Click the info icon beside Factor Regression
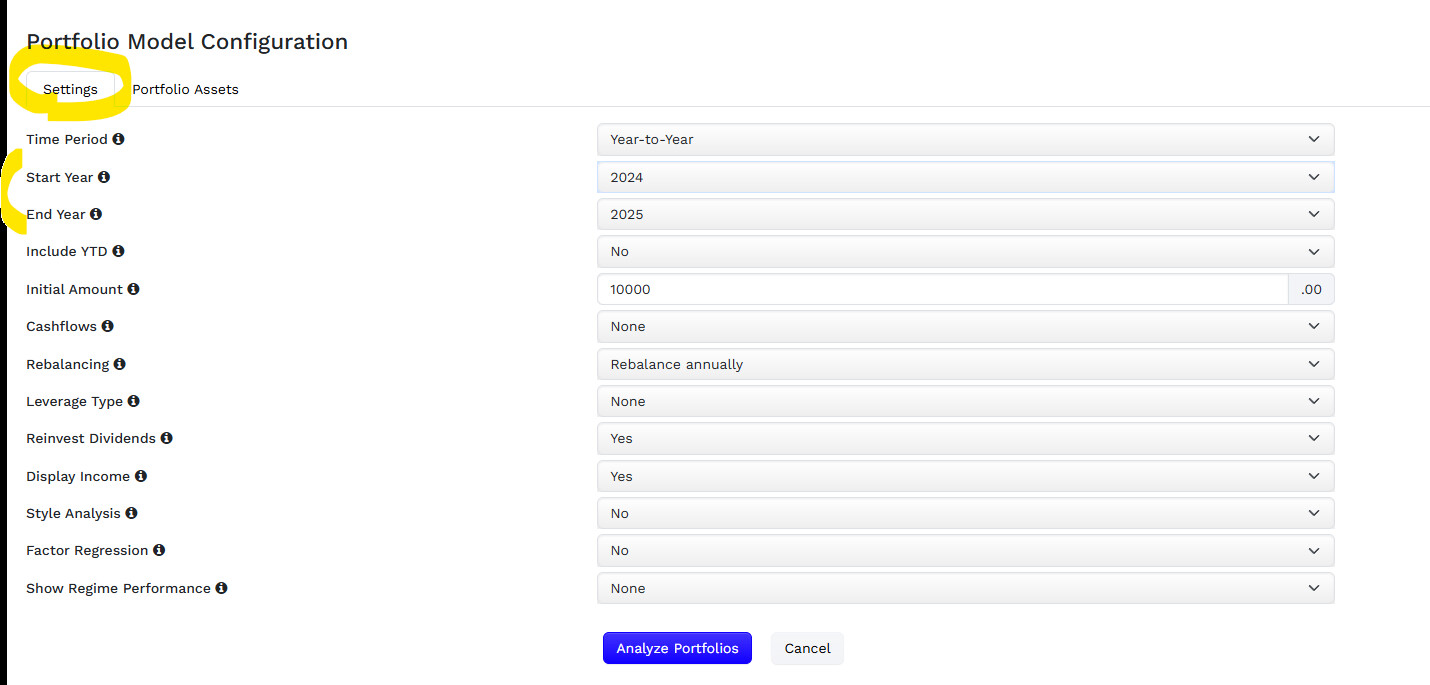The height and width of the screenshot is (685, 1430). (x=159, y=550)
